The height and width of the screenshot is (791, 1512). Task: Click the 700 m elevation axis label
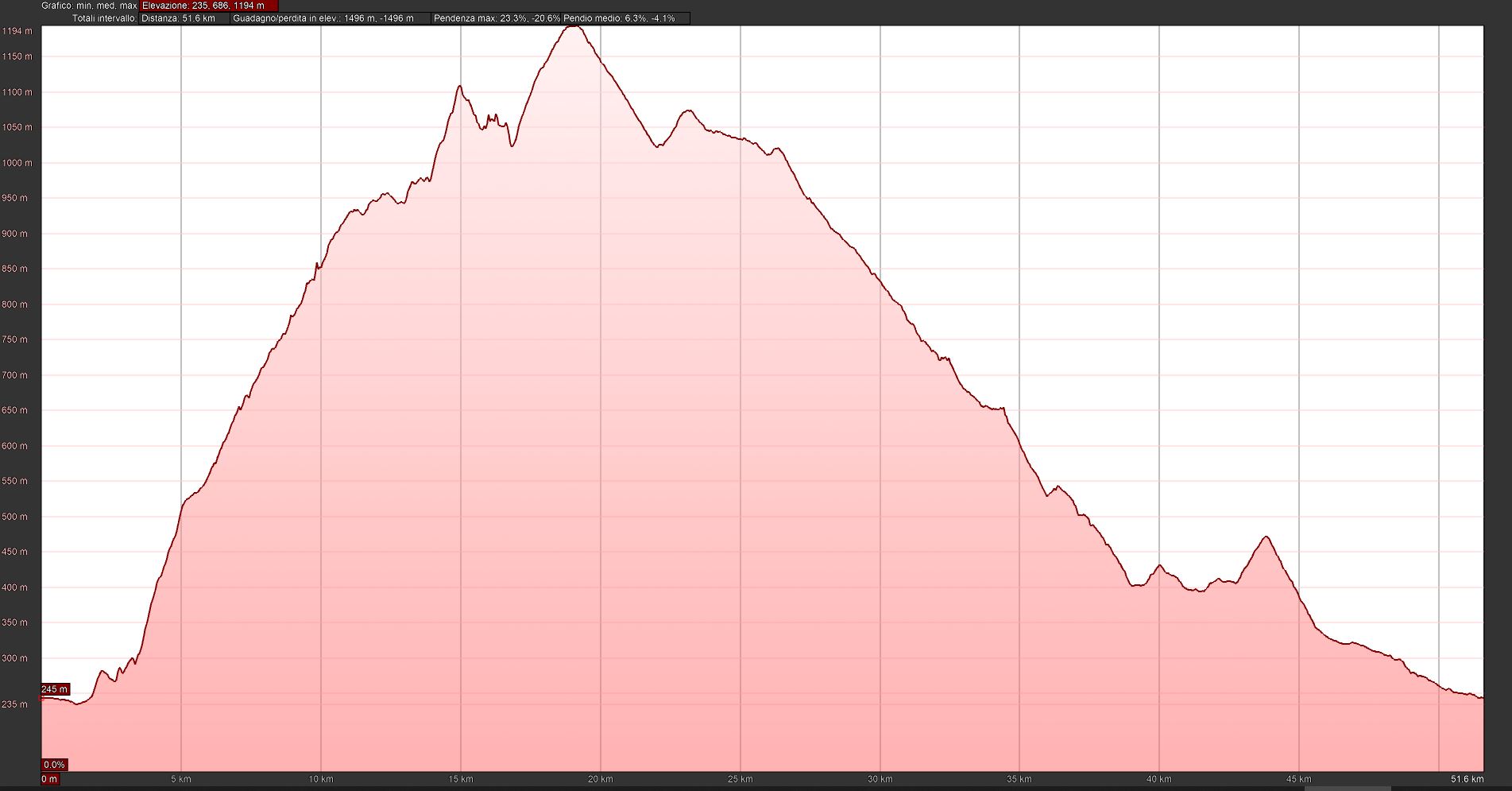coord(15,375)
